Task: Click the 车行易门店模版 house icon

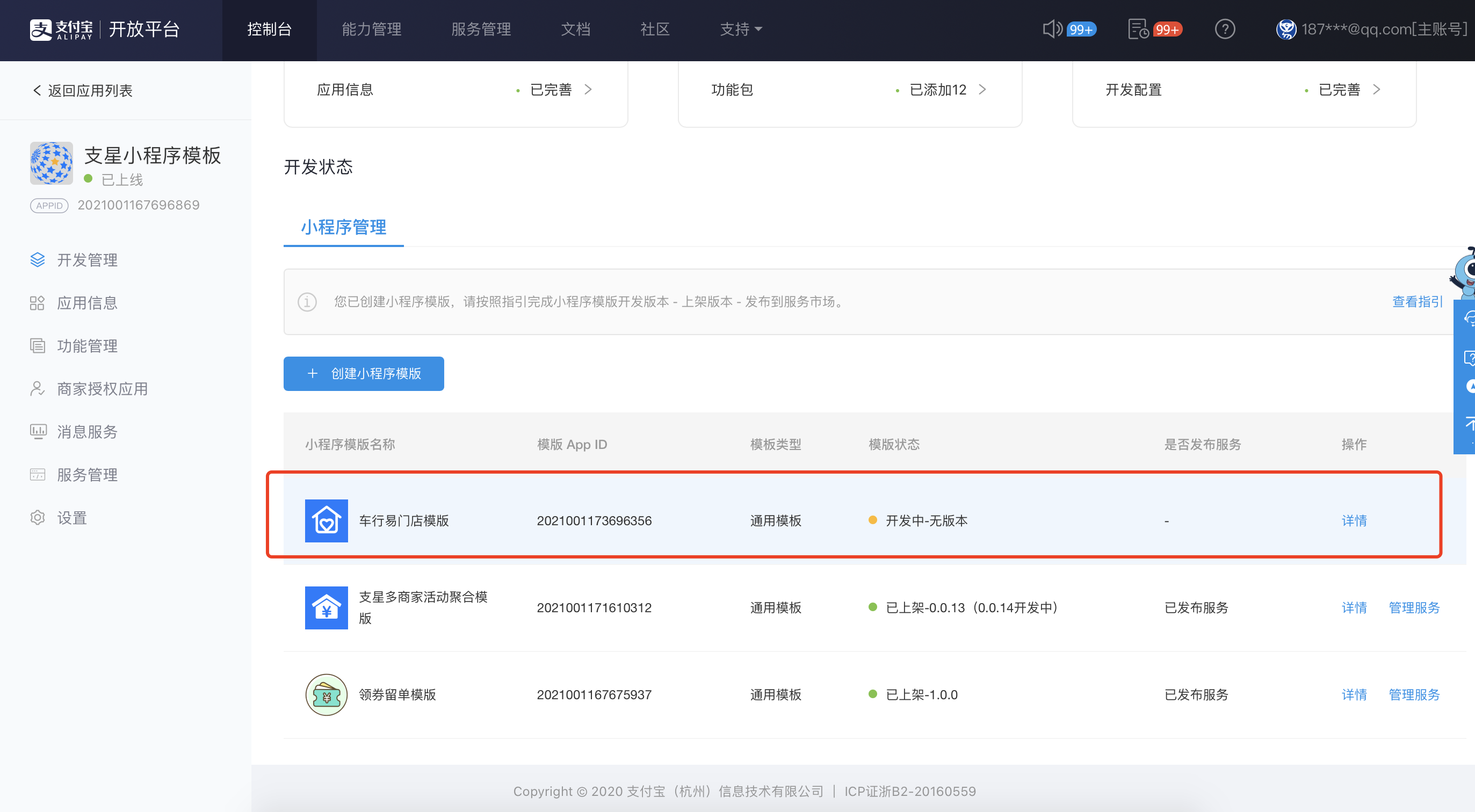Action: 327,520
